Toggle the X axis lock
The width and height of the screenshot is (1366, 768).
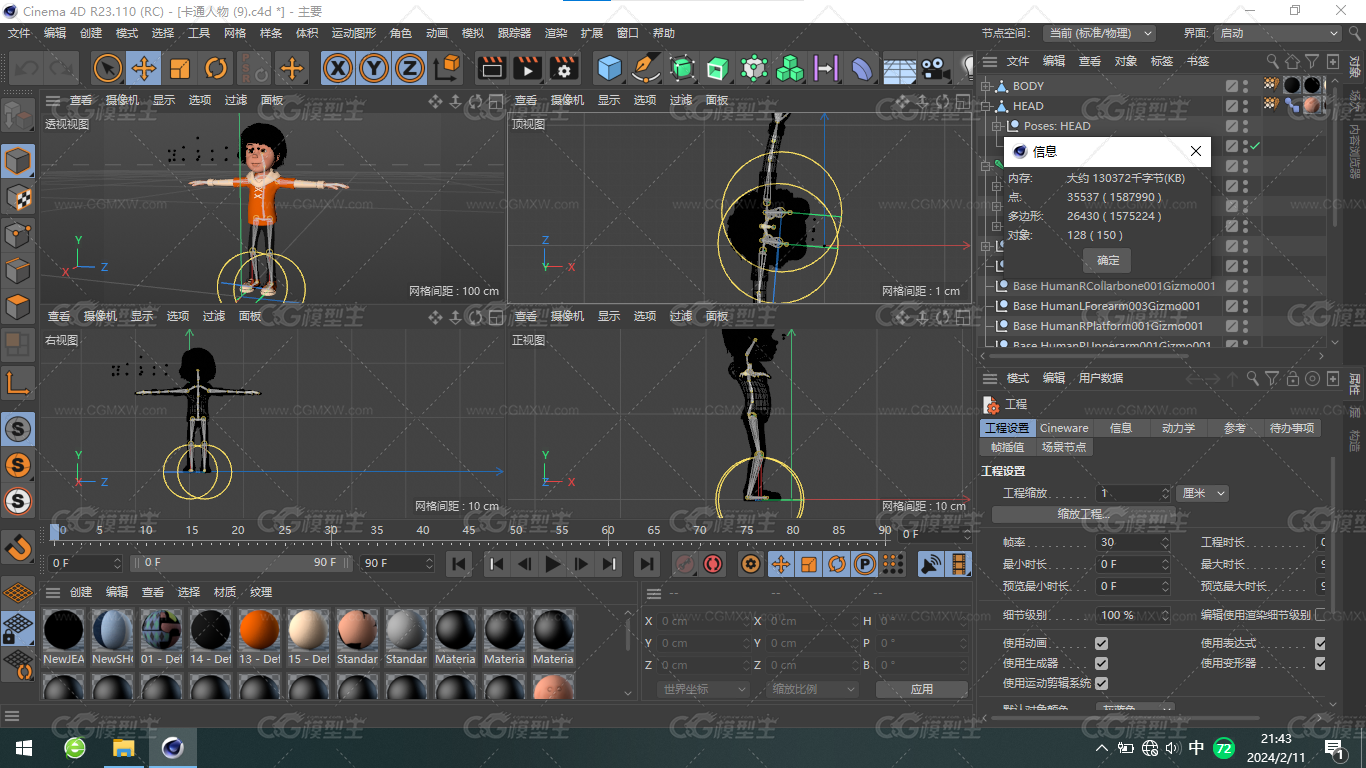tap(339, 68)
